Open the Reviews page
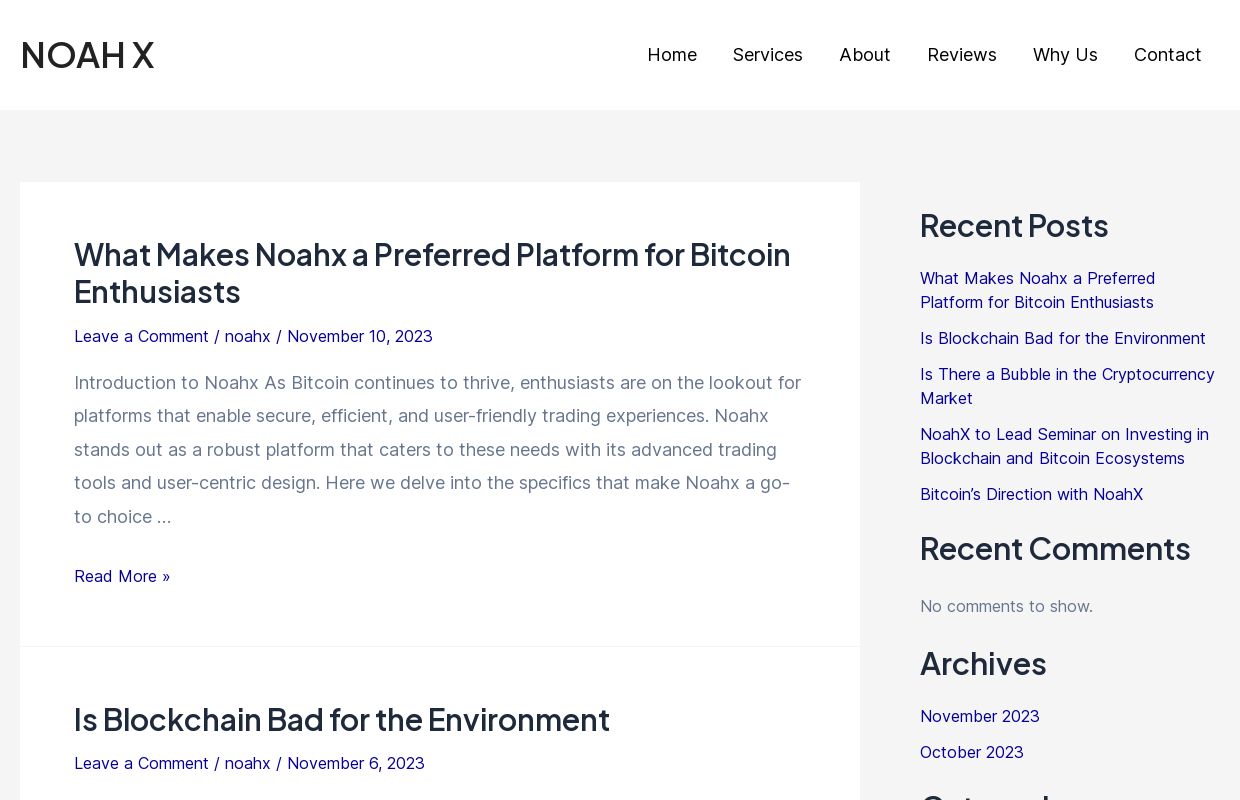The image size is (1240, 800). pos(961,55)
